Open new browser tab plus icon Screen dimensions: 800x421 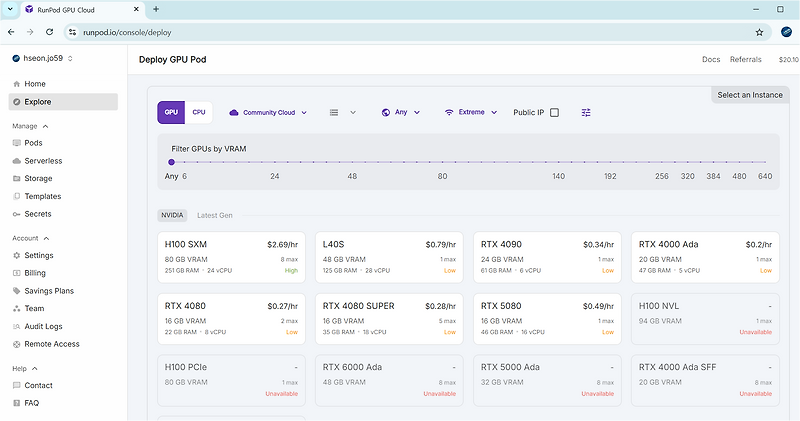click(x=156, y=9)
